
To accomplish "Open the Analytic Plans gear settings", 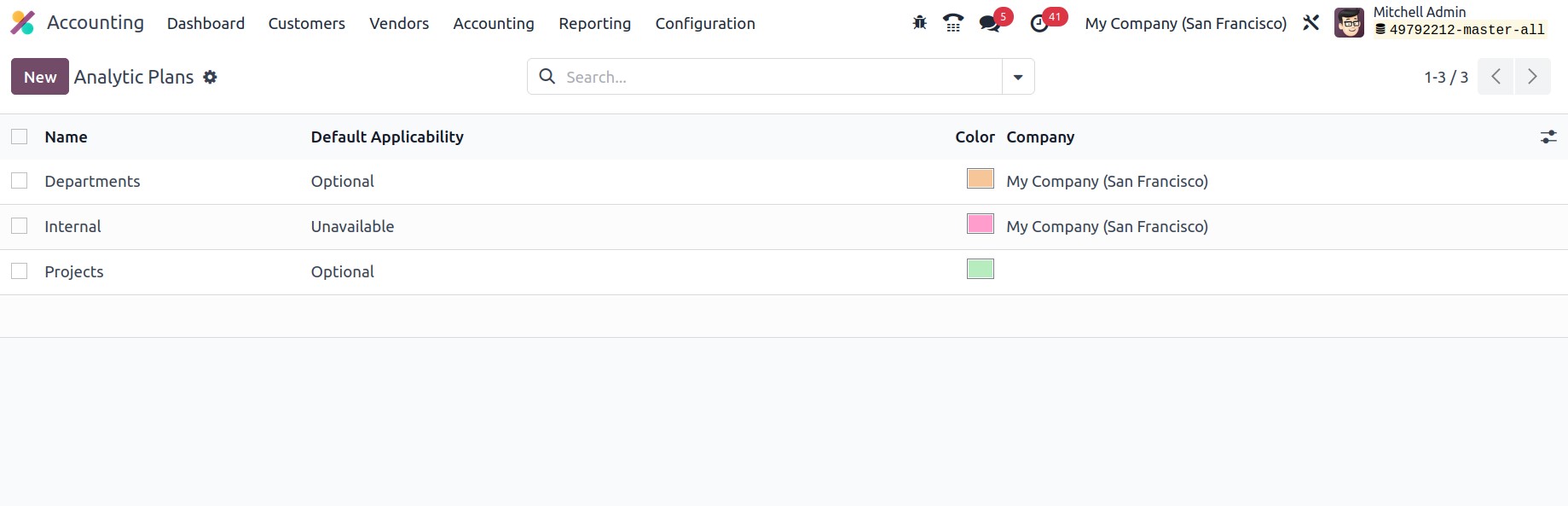I will 210,77.
